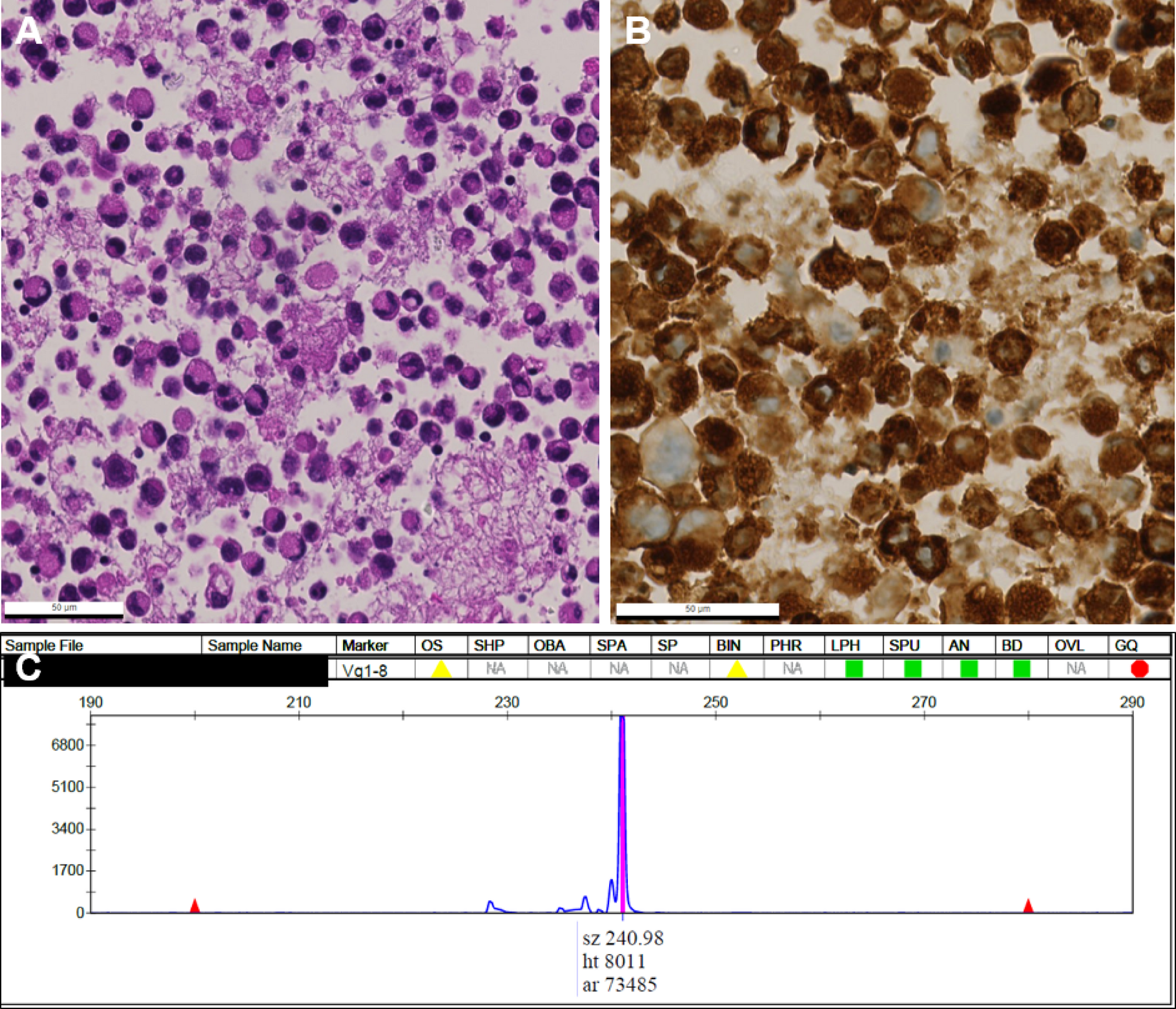The height and width of the screenshot is (1009, 1176).
Task: Click the red circle under GQ column
Action: click(1139, 669)
